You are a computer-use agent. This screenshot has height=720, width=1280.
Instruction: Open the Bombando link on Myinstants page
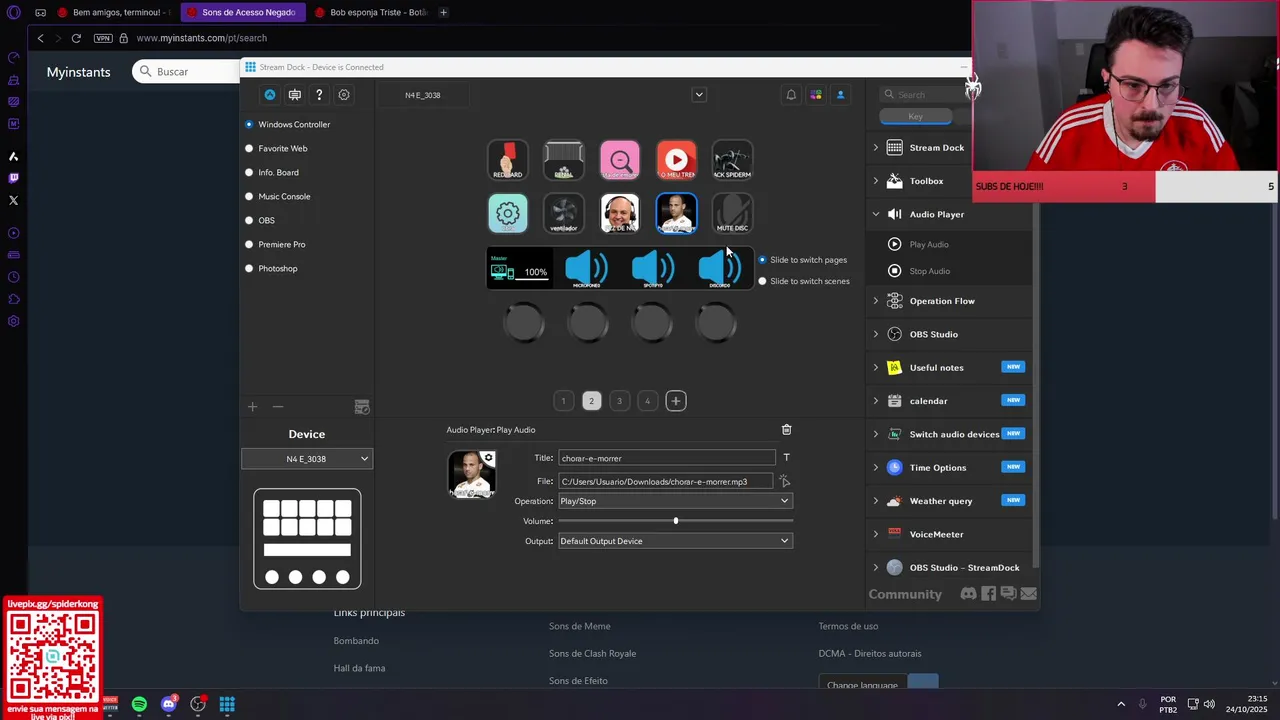pyautogui.click(x=356, y=640)
